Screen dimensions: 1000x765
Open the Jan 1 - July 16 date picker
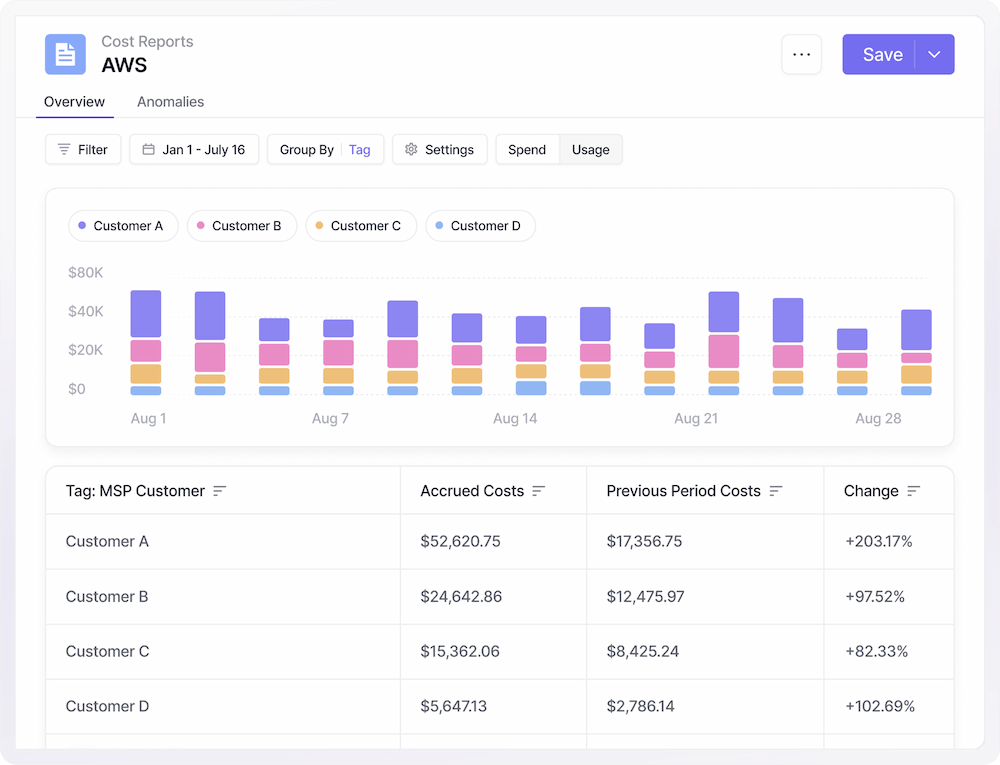pyautogui.click(x=194, y=150)
